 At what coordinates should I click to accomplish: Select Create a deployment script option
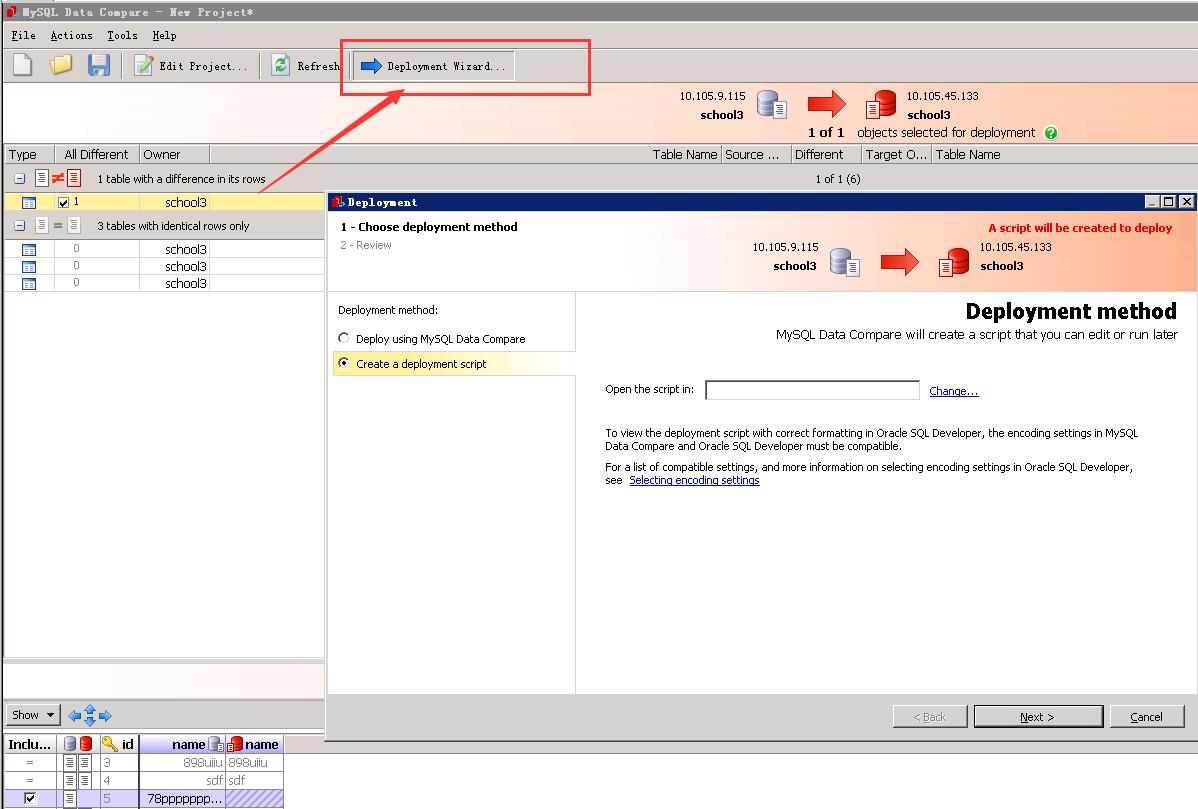(x=344, y=363)
